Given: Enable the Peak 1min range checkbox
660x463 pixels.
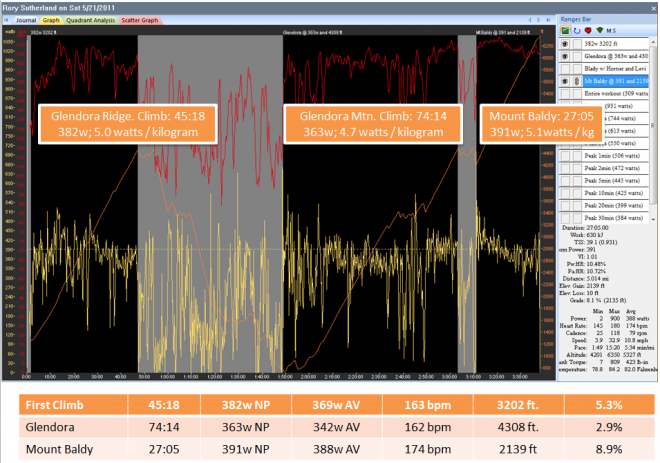Looking at the screenshot, I should 564,156.
